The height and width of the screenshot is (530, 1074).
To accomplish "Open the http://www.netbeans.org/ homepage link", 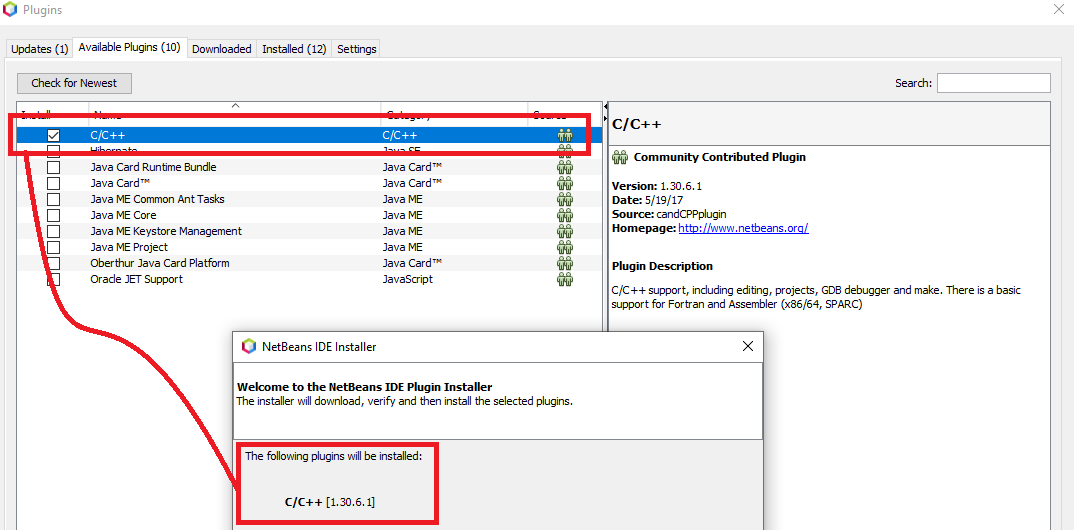I will 743,229.
